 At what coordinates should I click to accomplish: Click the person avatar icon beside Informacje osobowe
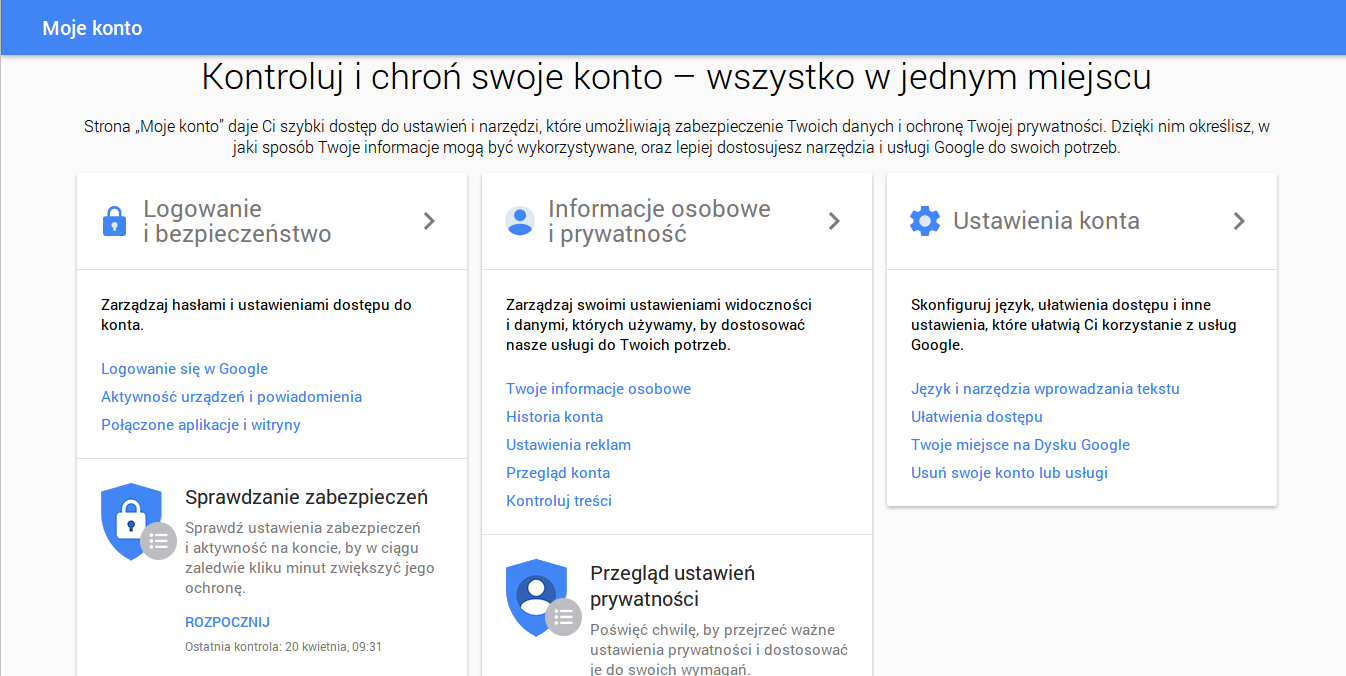point(520,221)
